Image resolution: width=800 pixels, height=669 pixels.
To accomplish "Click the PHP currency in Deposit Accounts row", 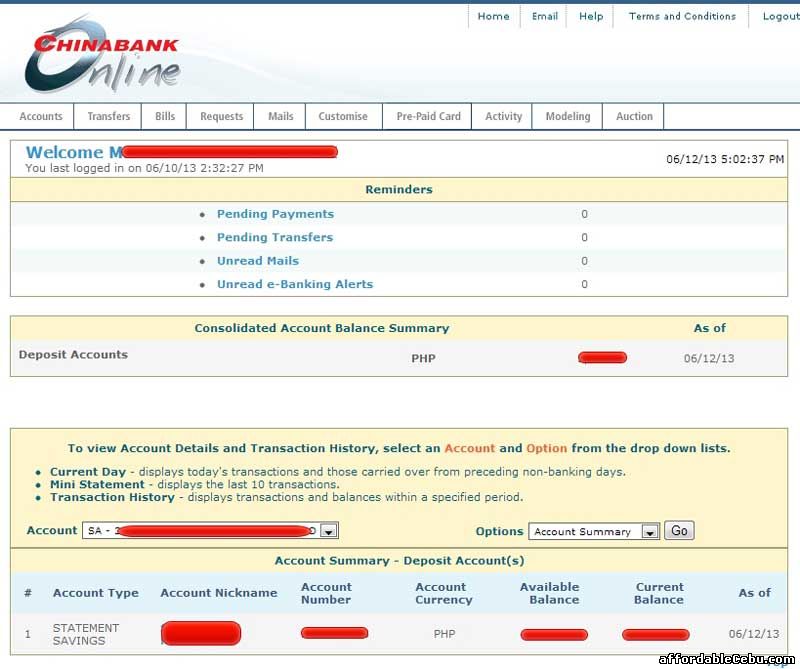I will [423, 359].
